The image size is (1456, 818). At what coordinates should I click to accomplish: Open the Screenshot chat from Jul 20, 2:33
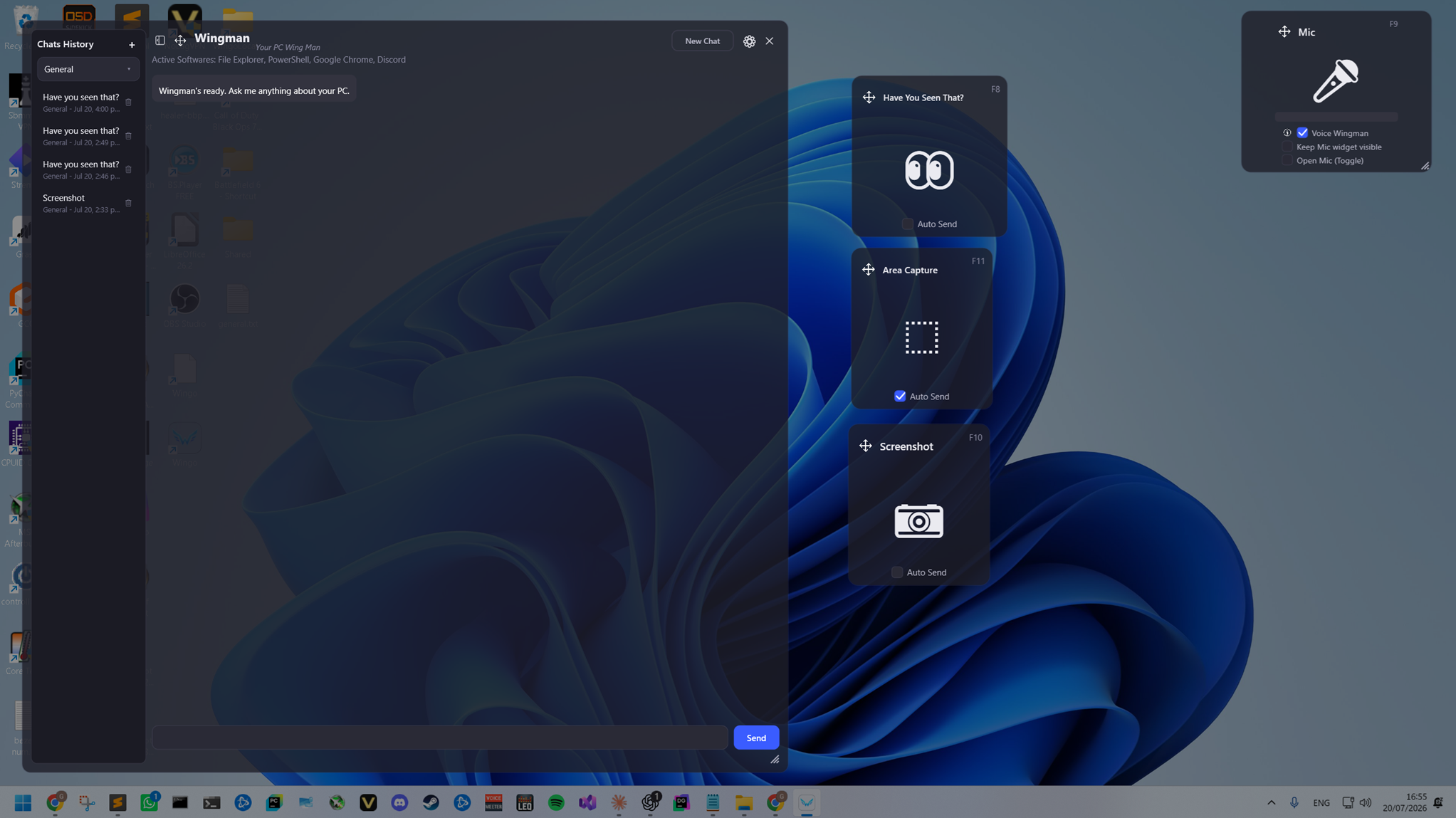81,203
